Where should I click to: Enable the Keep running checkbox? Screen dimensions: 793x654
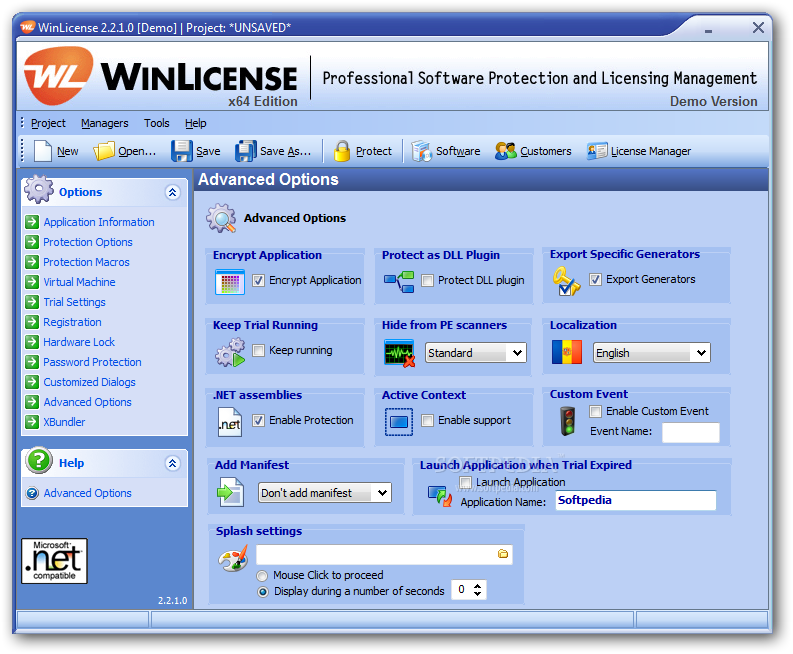point(258,350)
